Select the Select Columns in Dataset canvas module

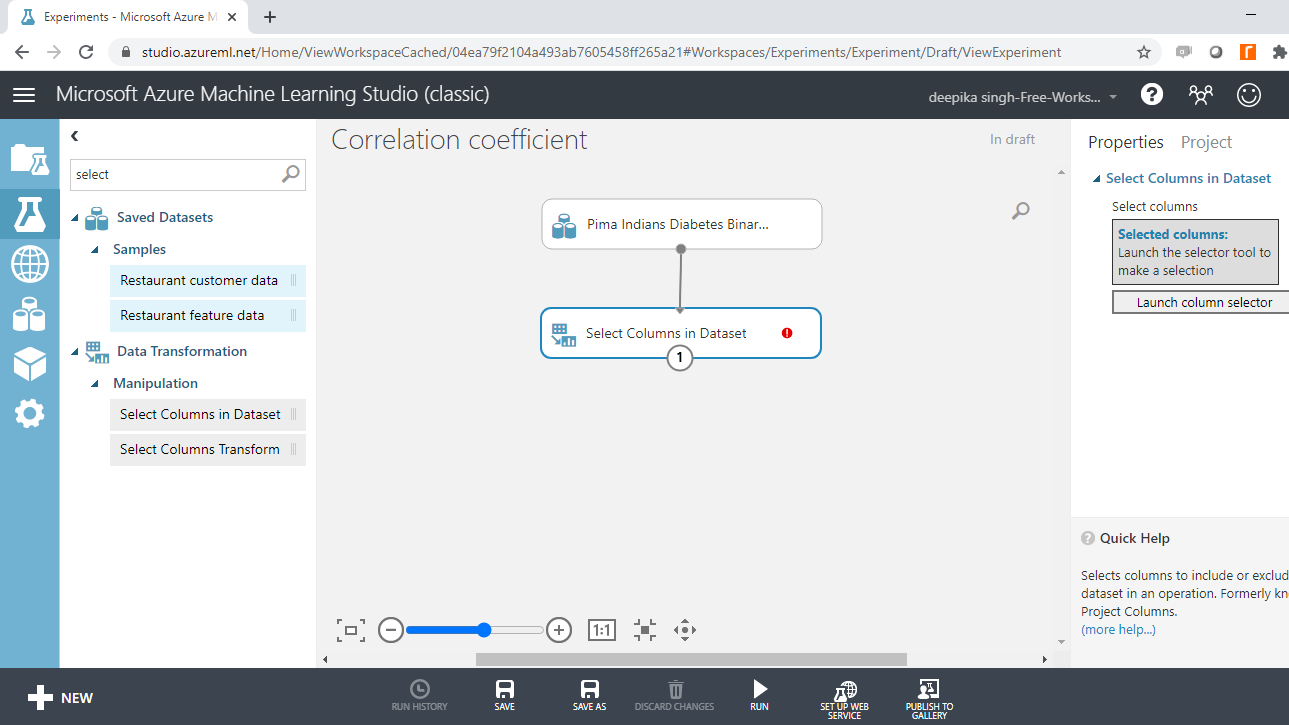click(x=681, y=333)
